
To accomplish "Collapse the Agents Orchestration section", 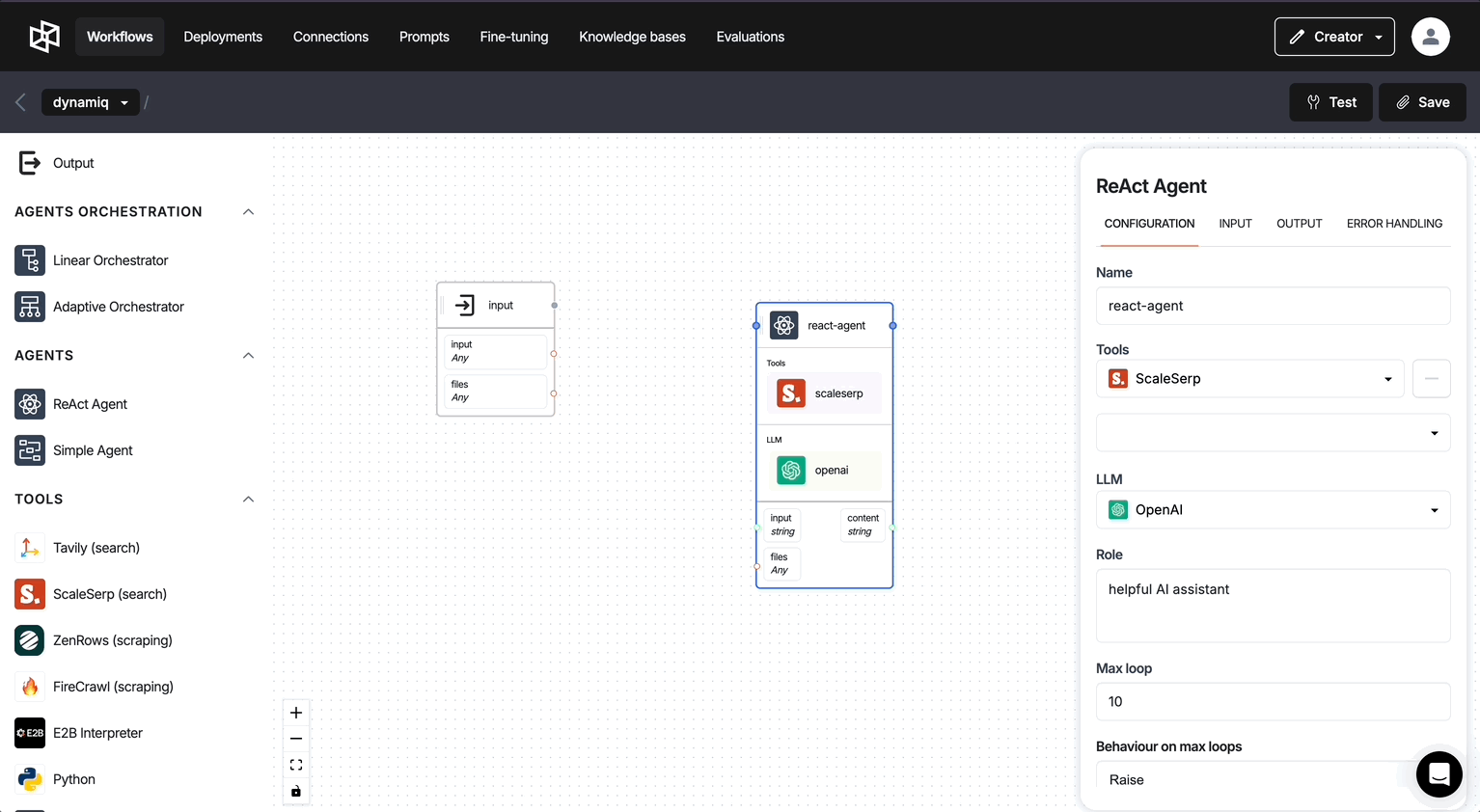I will click(248, 212).
